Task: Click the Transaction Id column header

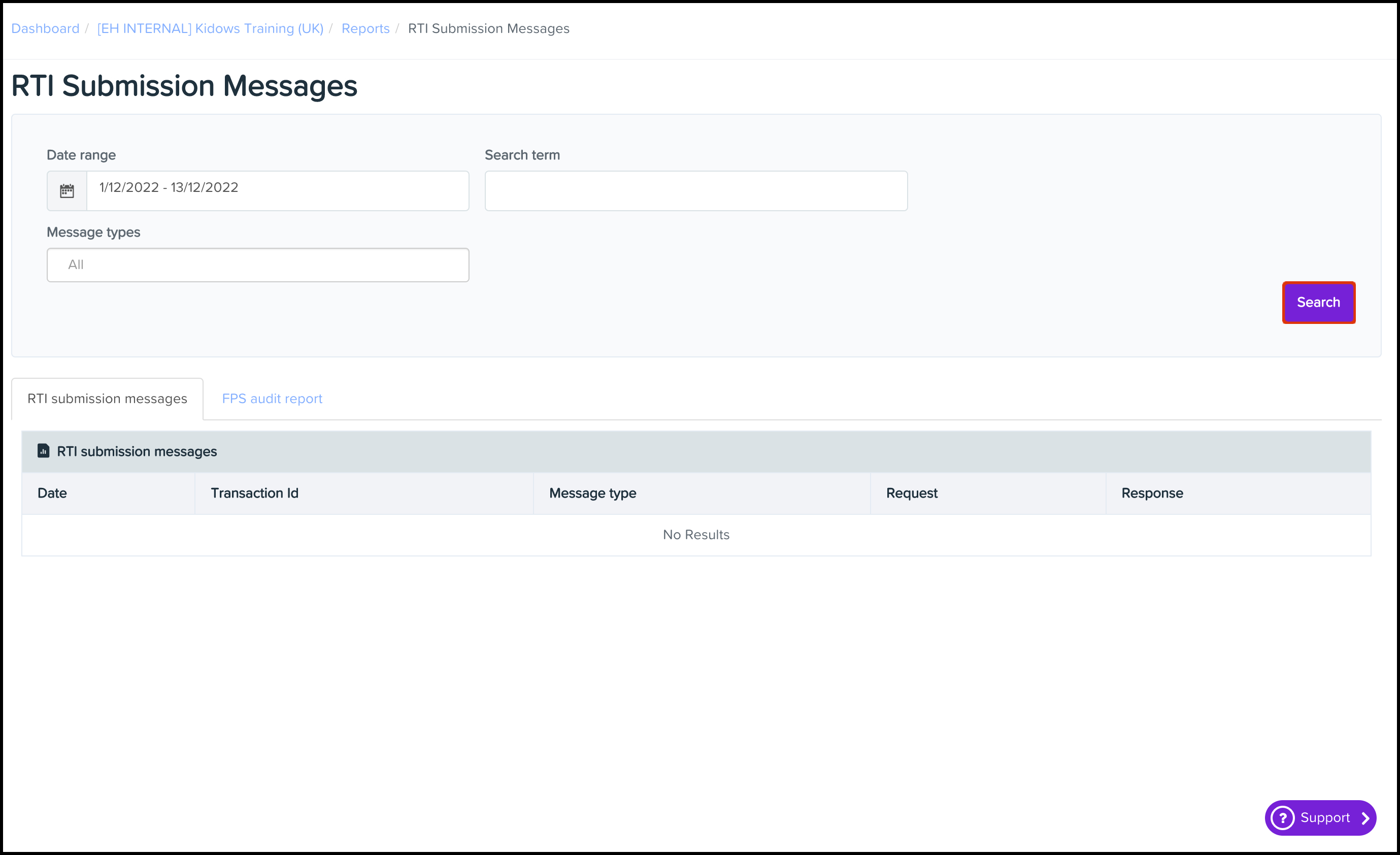Action: click(254, 493)
